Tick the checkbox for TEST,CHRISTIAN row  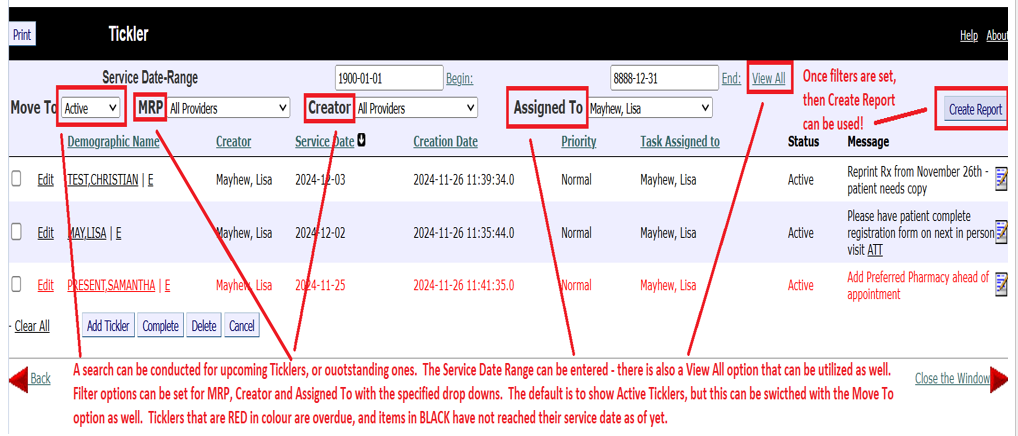tap(16, 179)
